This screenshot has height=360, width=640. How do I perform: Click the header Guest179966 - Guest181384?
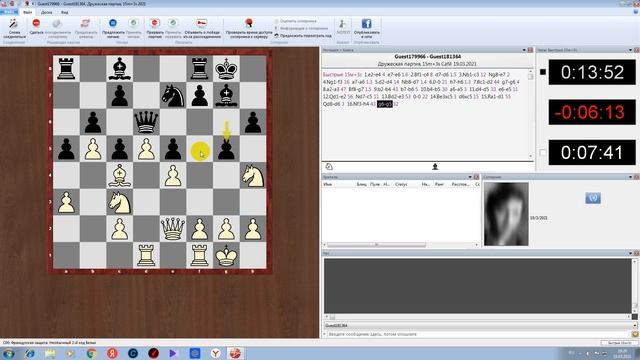[x=427, y=57]
